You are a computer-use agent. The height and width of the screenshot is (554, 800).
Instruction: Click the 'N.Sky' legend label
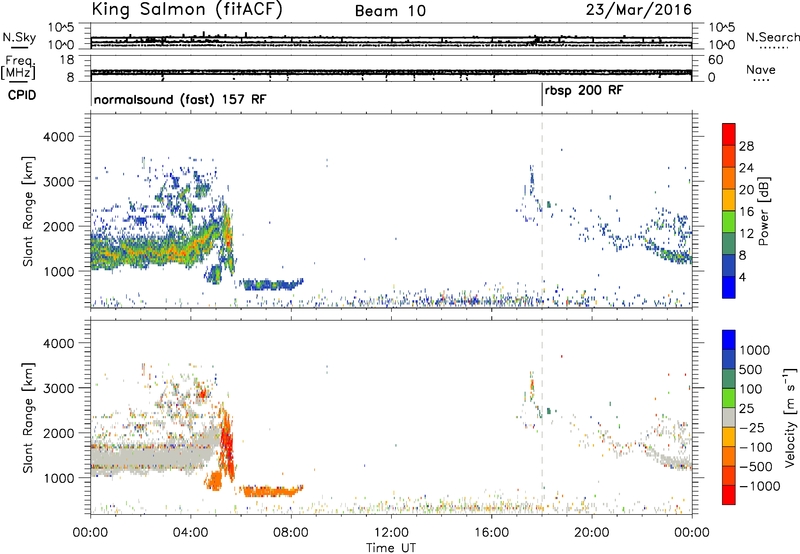coord(19,37)
